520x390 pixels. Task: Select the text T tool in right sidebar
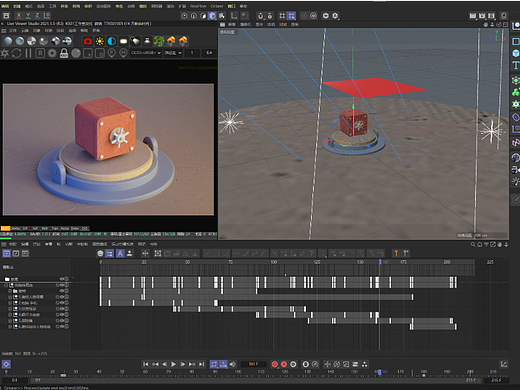click(516, 65)
